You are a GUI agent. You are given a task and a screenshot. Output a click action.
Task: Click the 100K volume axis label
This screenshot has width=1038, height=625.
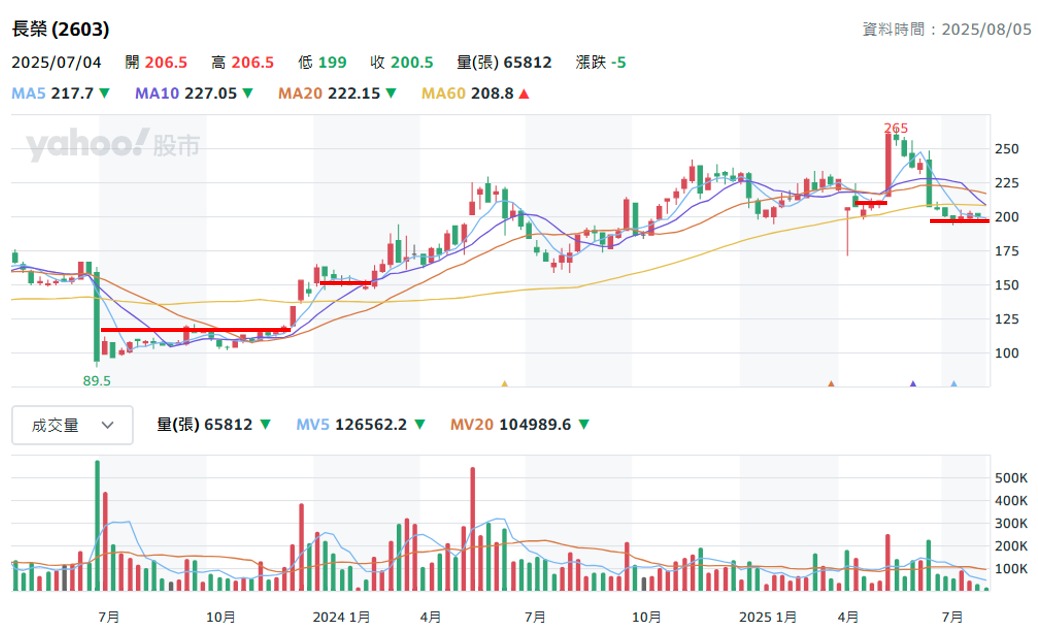click(1012, 569)
